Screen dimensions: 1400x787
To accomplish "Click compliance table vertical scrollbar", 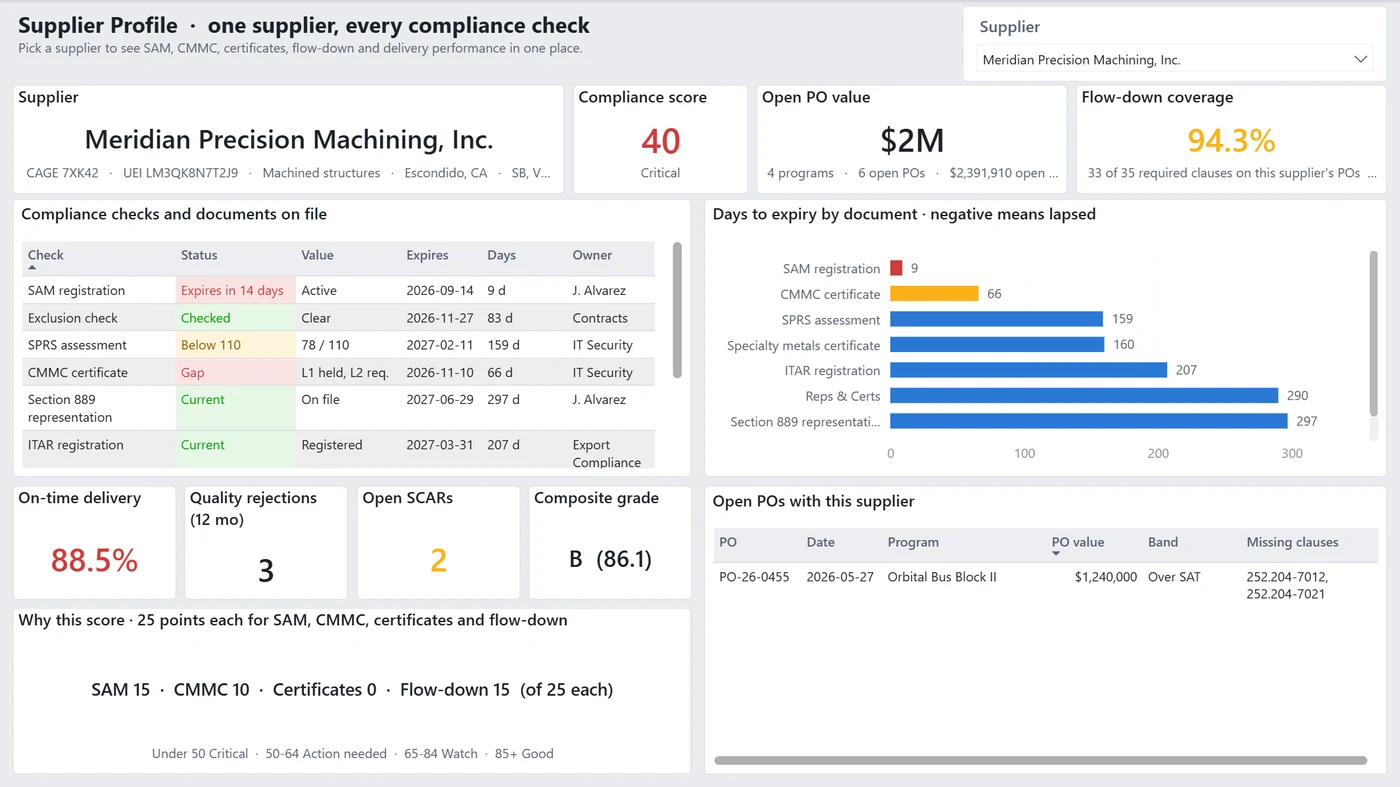I will (x=677, y=310).
